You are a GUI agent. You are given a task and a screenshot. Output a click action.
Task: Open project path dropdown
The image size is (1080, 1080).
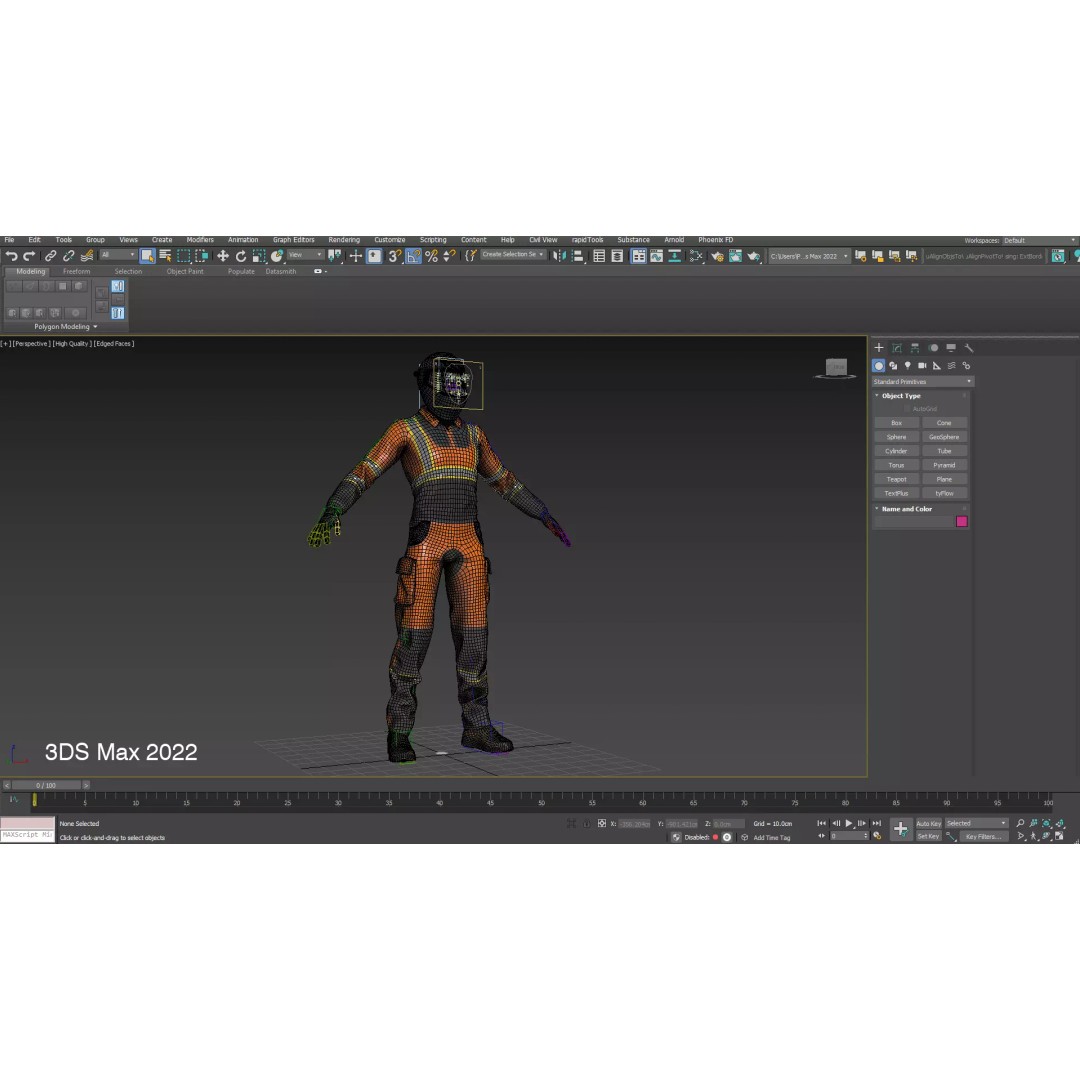(809, 256)
